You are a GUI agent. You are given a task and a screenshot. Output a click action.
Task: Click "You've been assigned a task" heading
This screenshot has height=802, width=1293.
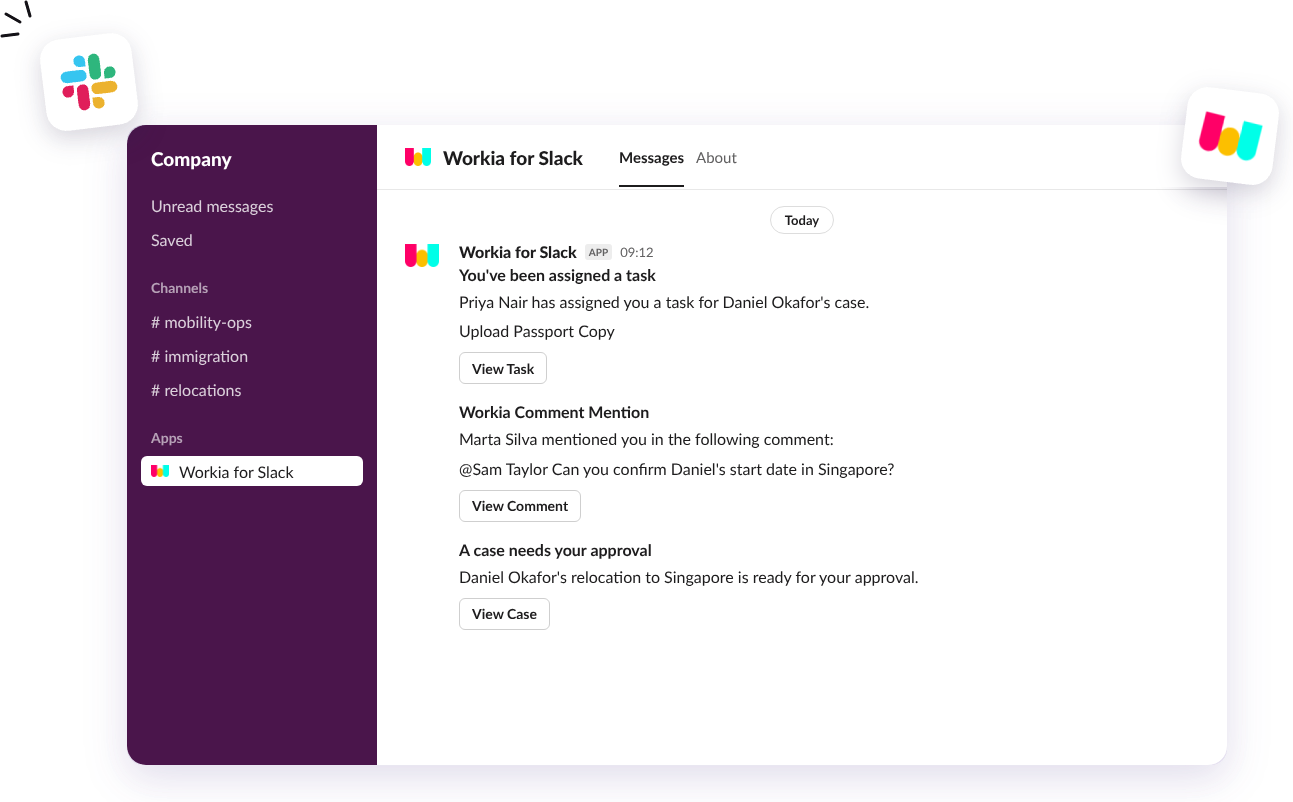(557, 275)
